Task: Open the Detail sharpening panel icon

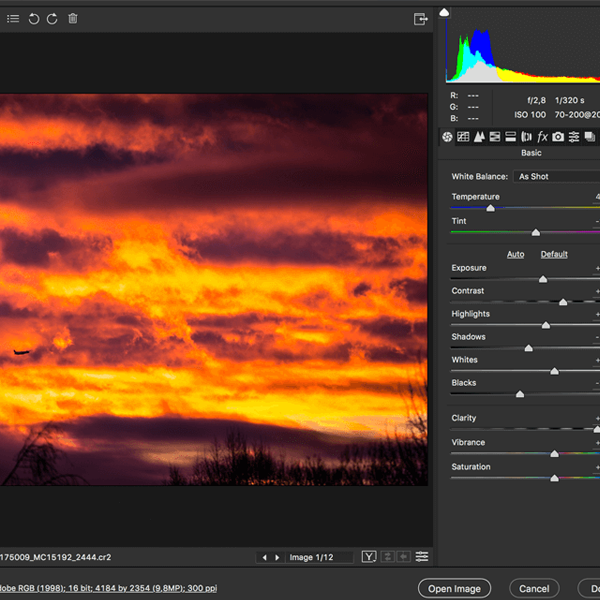Action: point(479,137)
